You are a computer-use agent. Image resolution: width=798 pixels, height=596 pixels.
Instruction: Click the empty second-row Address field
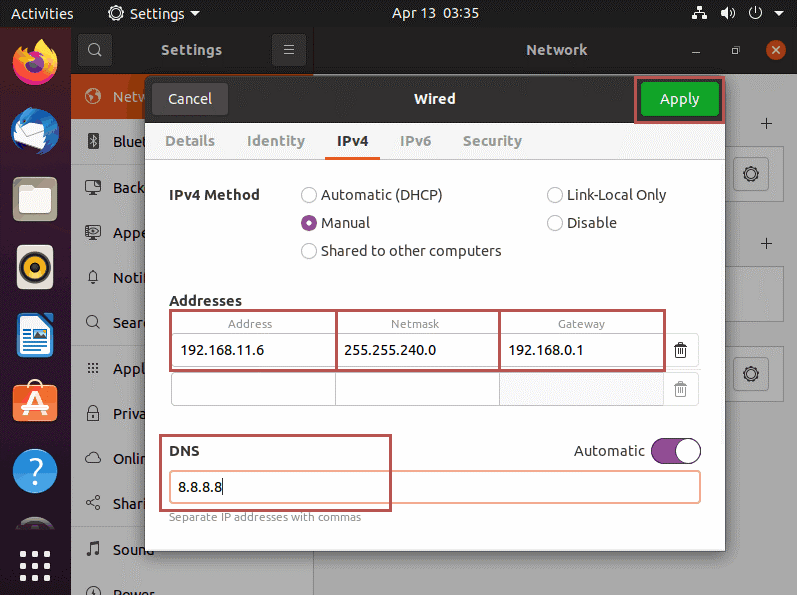(x=253, y=389)
